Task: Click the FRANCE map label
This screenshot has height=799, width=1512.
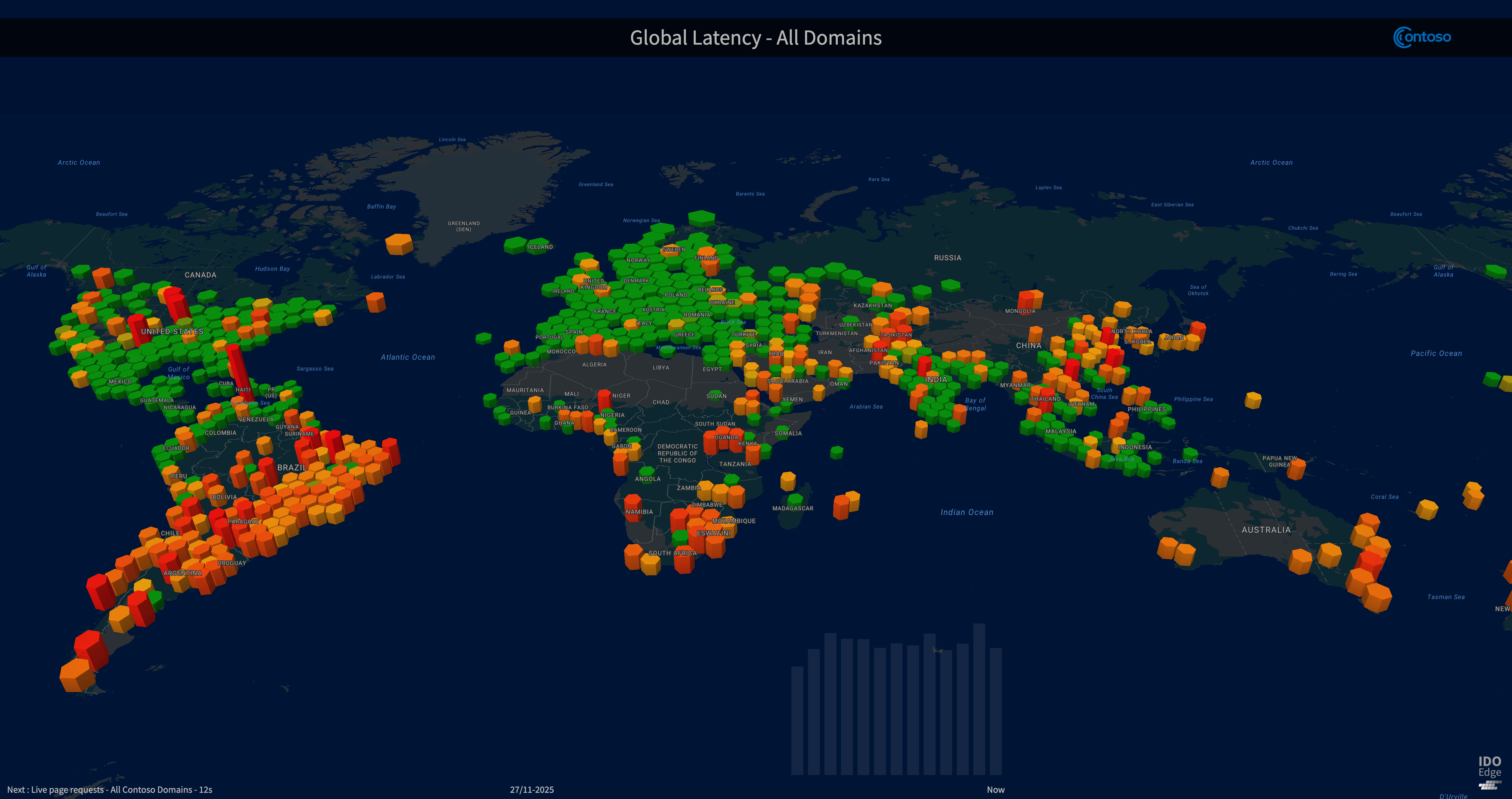Action: tap(605, 311)
